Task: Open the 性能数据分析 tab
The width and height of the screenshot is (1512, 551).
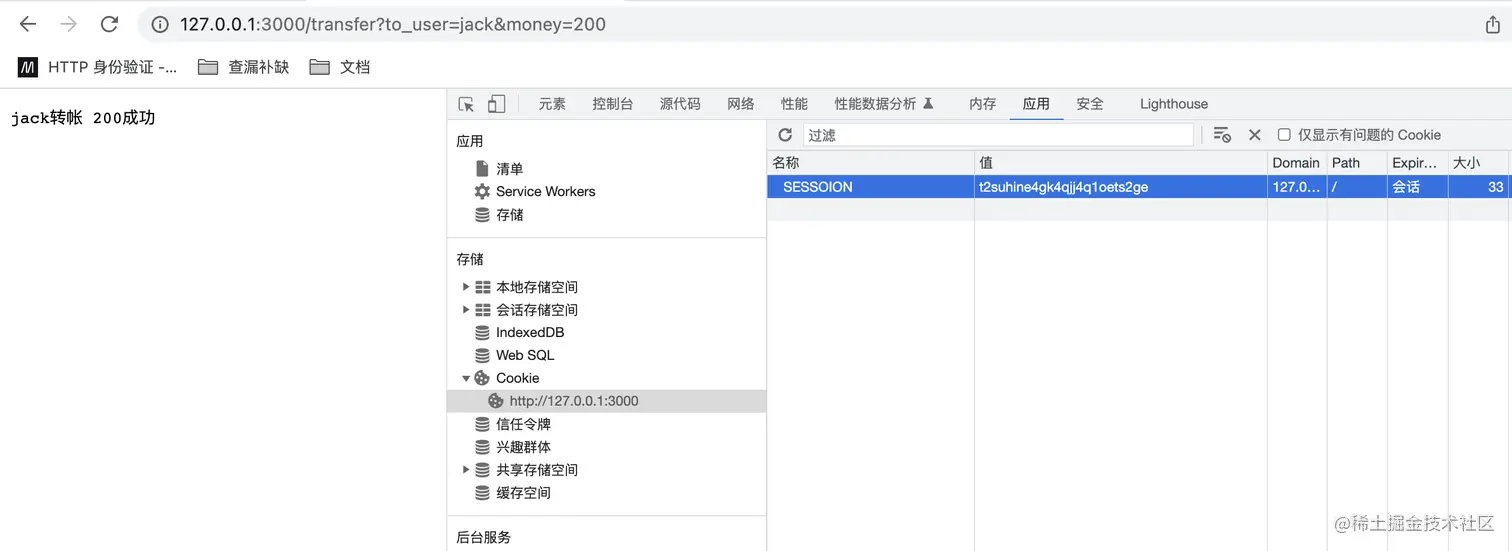Action: [884, 104]
